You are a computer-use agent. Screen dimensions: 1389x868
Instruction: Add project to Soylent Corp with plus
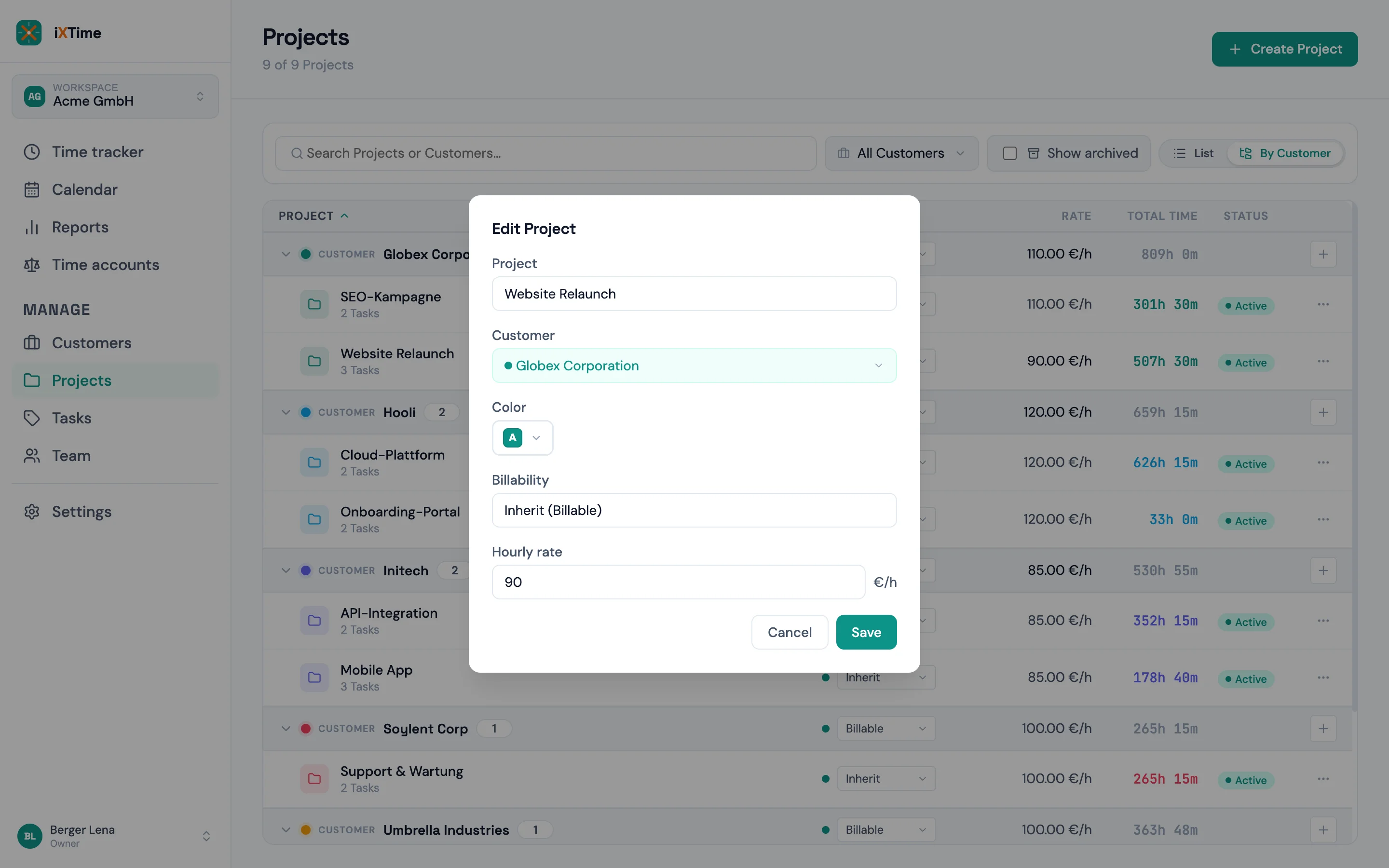tap(1323, 729)
